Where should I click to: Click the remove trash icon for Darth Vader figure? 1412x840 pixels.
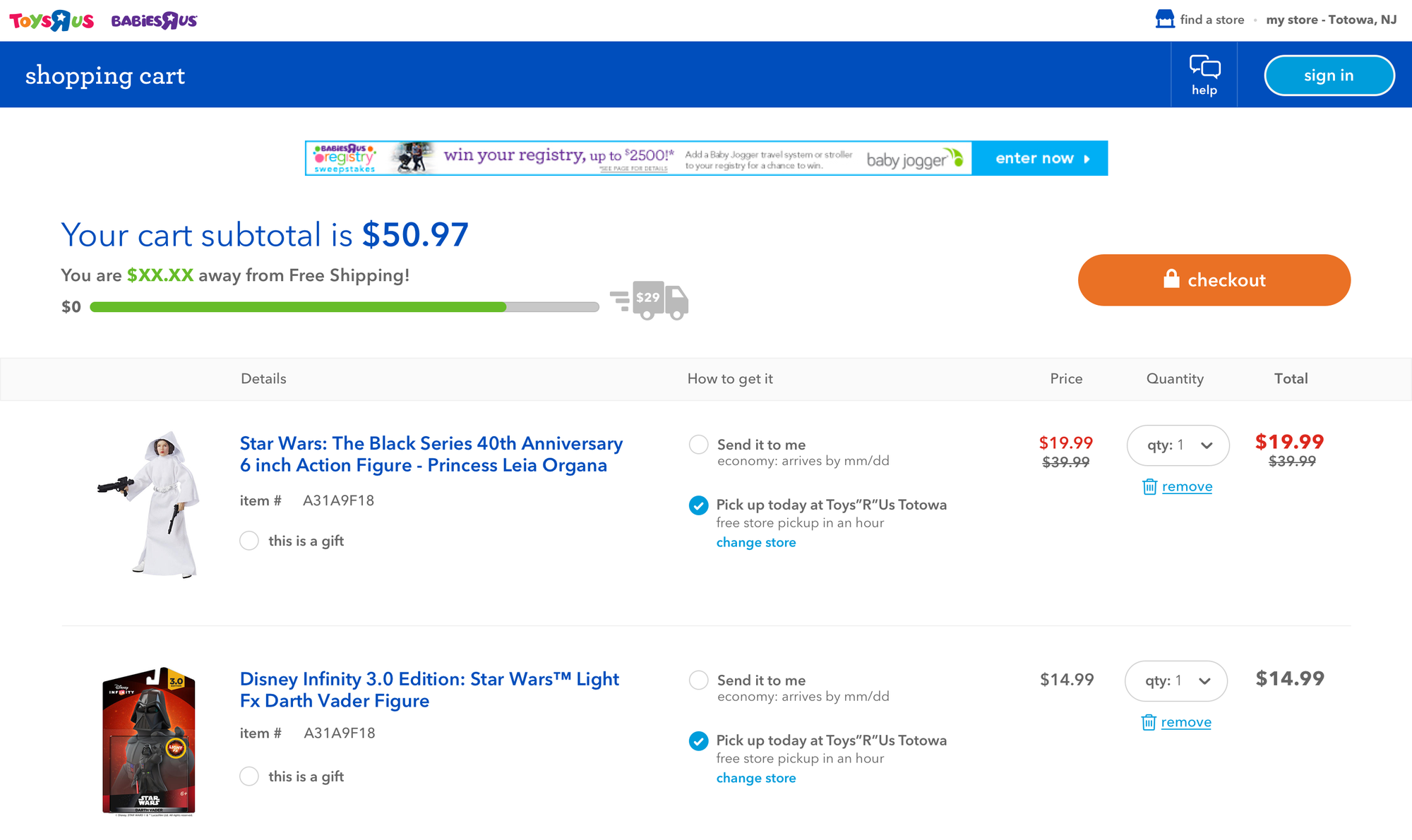point(1149,722)
